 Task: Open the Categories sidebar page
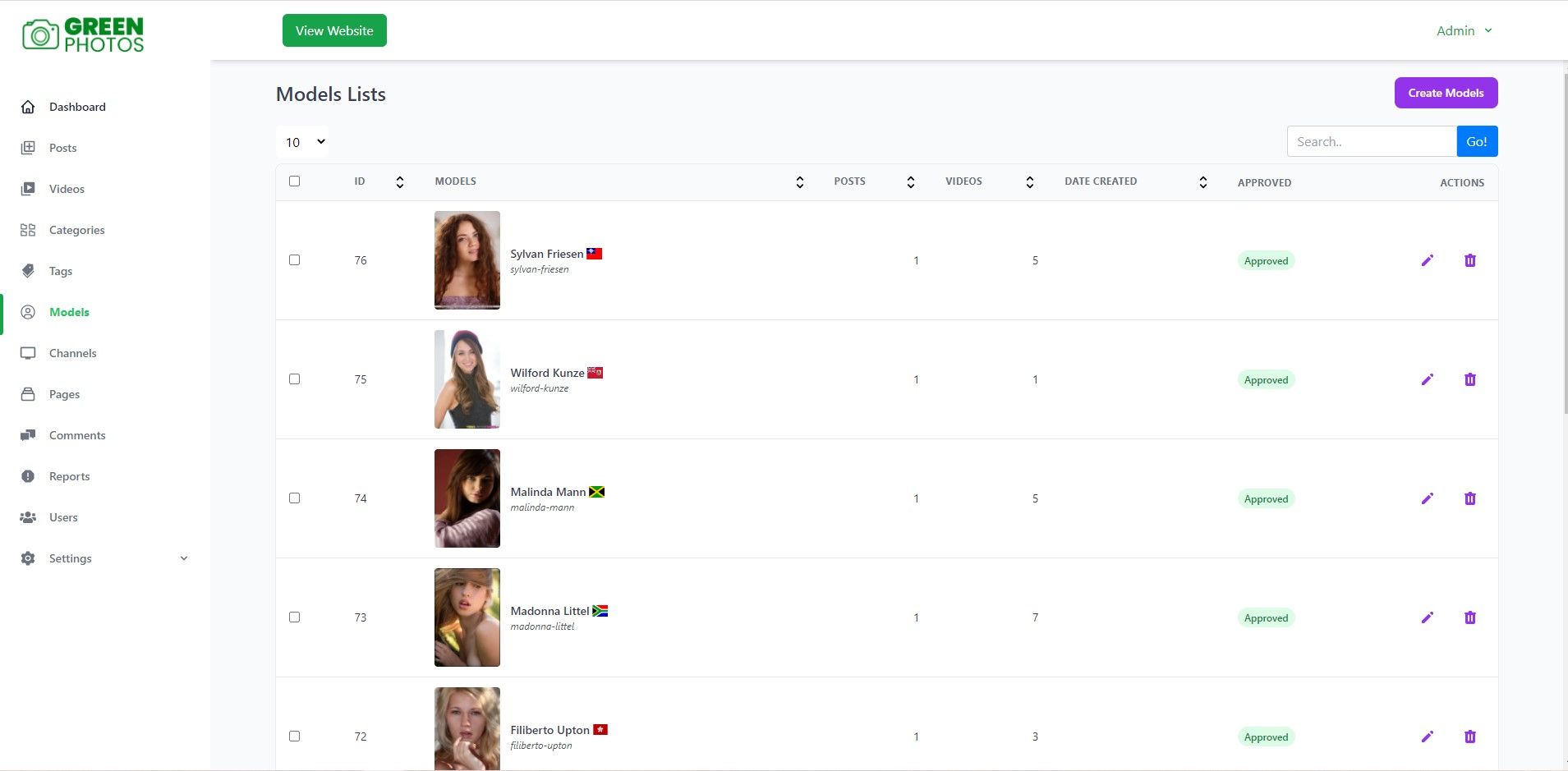76,230
